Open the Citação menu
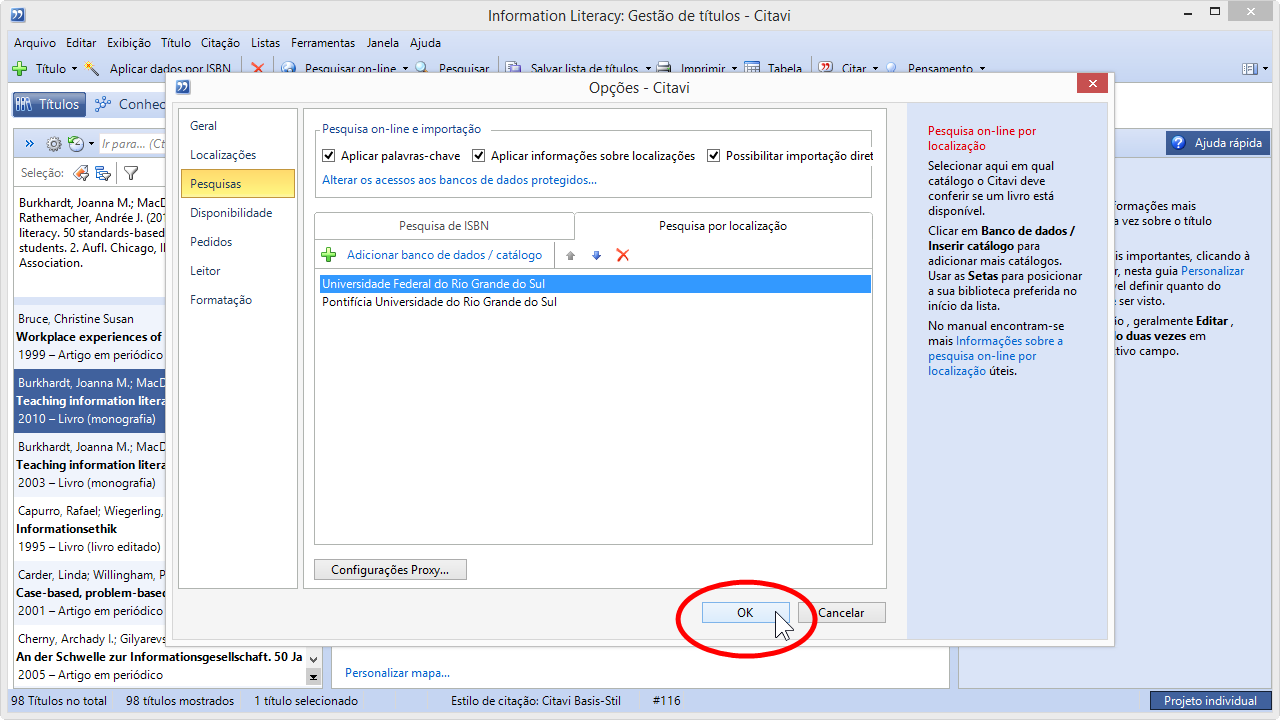This screenshot has height=720, width=1280. pos(220,43)
